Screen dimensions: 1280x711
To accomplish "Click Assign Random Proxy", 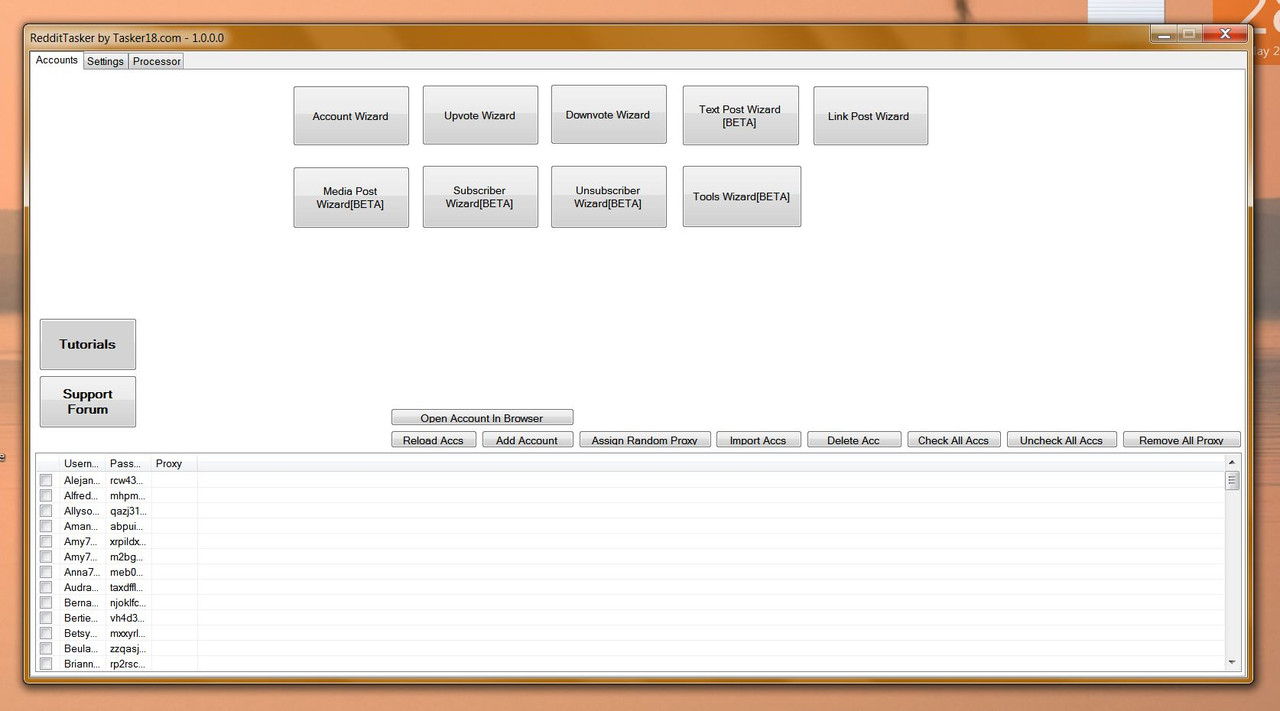I will pos(645,440).
